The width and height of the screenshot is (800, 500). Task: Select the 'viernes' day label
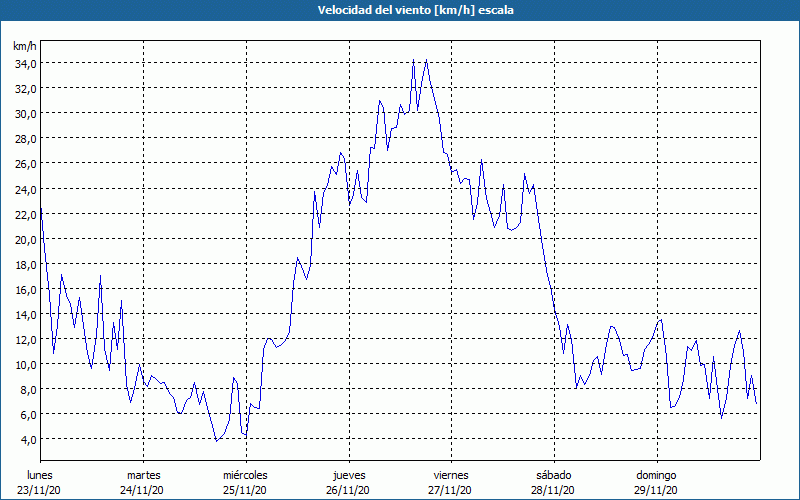[451, 475]
